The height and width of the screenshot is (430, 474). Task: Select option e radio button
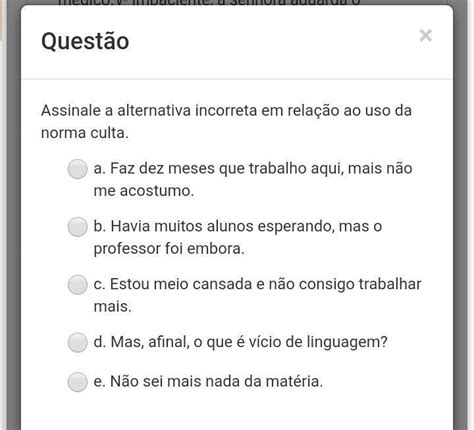(77, 382)
